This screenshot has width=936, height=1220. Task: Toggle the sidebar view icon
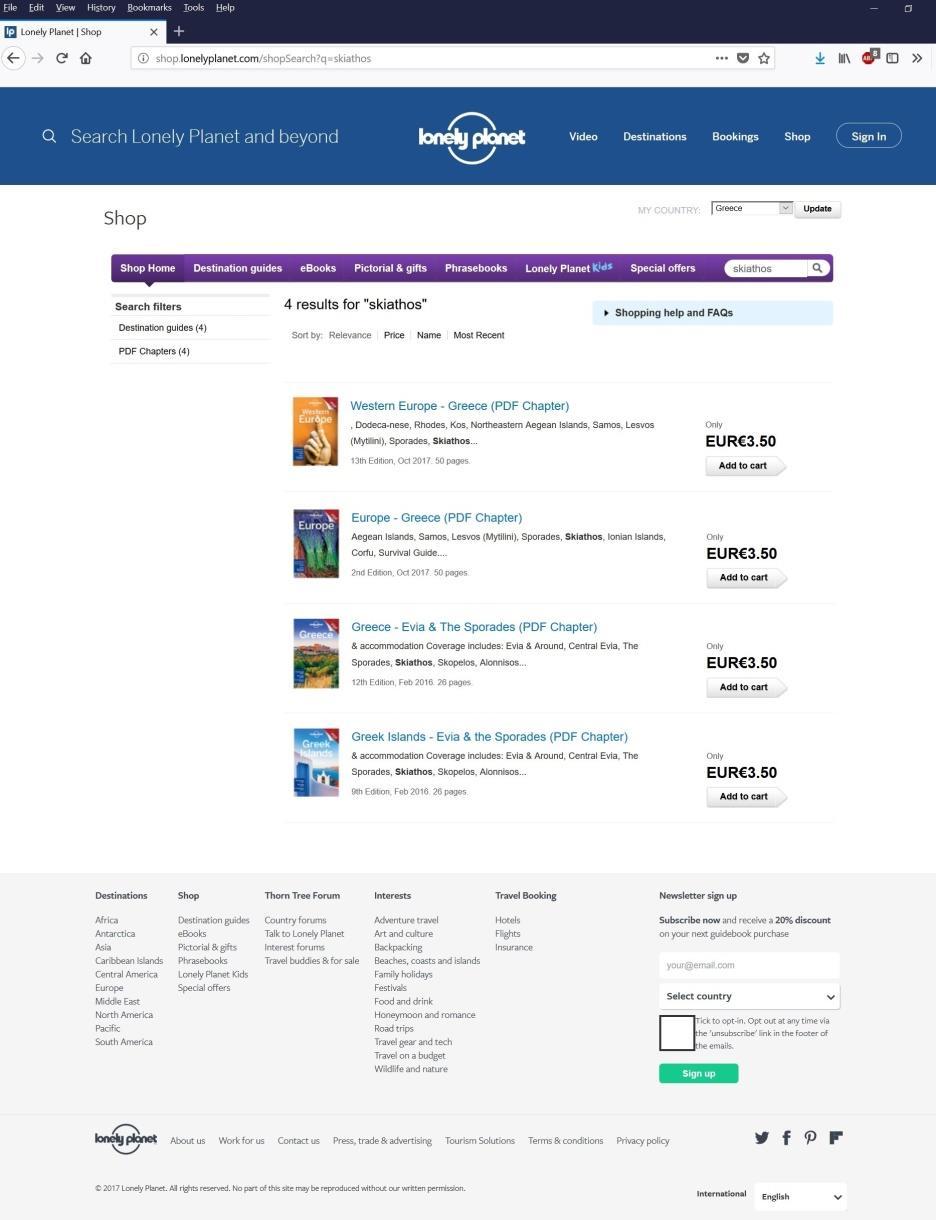[x=892, y=58]
